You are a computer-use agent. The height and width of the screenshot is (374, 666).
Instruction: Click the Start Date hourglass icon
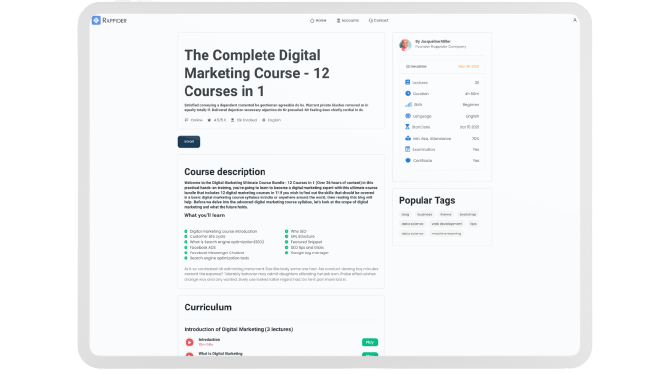click(407, 127)
